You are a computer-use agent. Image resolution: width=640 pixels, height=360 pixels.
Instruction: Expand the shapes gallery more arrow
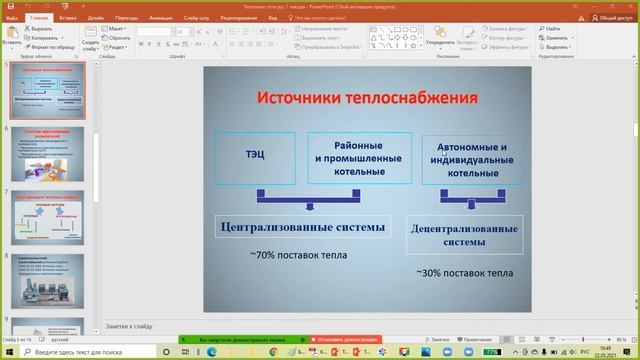click(x=421, y=46)
